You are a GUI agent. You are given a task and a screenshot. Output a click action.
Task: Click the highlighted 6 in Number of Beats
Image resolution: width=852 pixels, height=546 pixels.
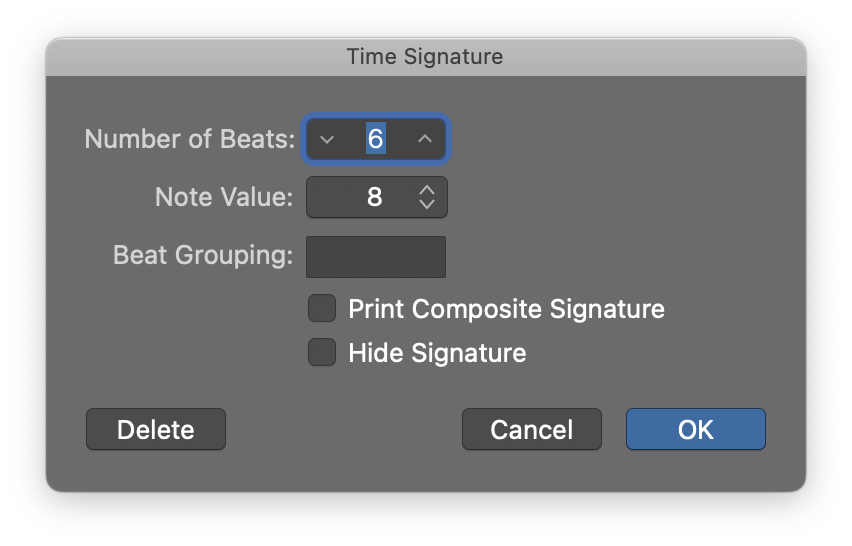click(x=375, y=139)
